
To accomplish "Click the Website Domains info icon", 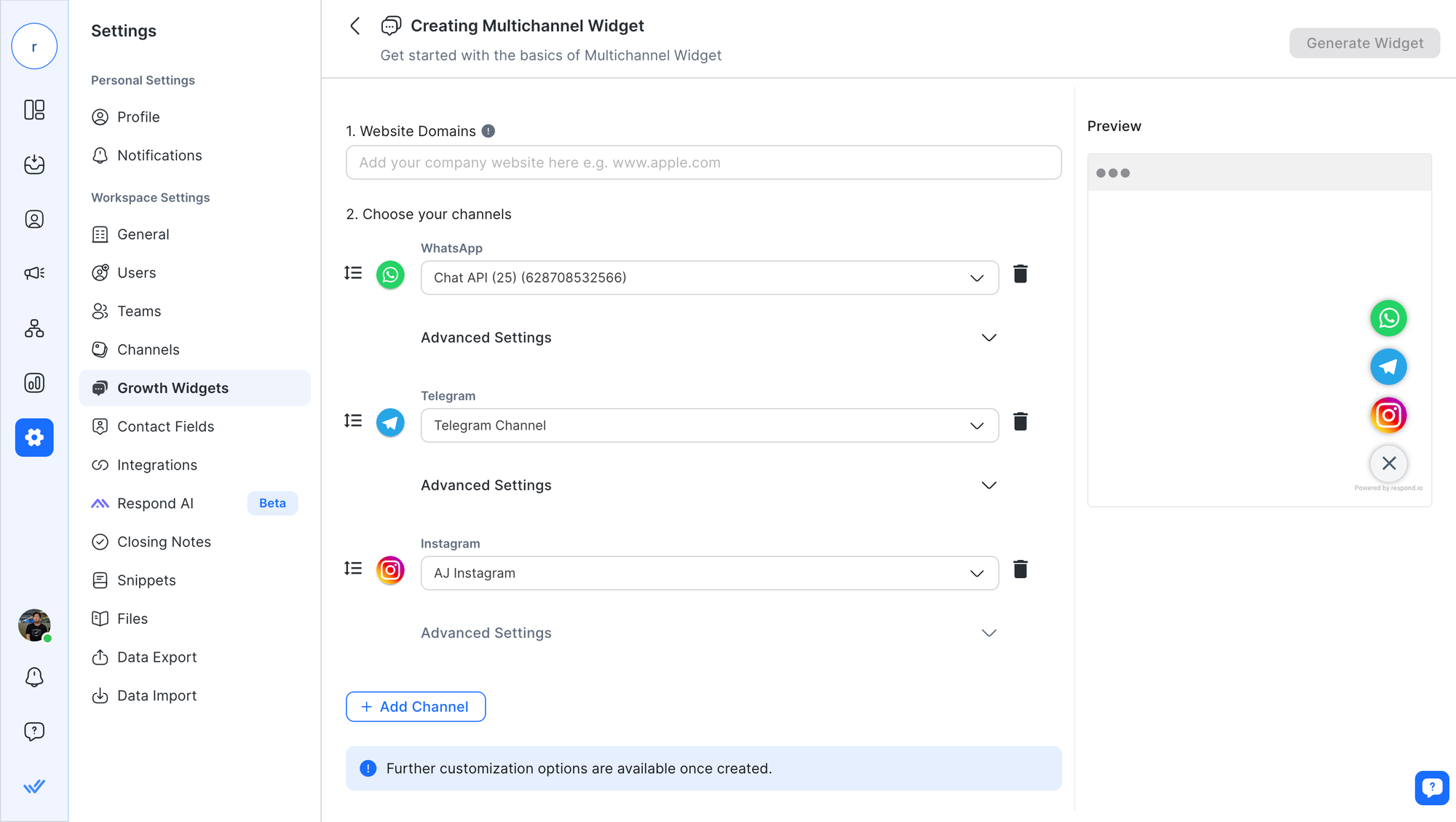I will (x=488, y=131).
